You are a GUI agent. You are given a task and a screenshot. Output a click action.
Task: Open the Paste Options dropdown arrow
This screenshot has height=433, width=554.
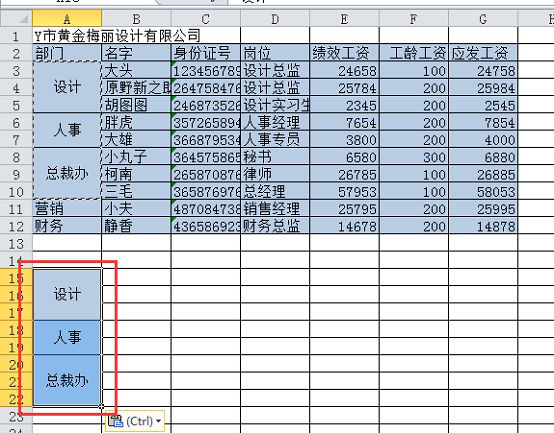point(158,421)
